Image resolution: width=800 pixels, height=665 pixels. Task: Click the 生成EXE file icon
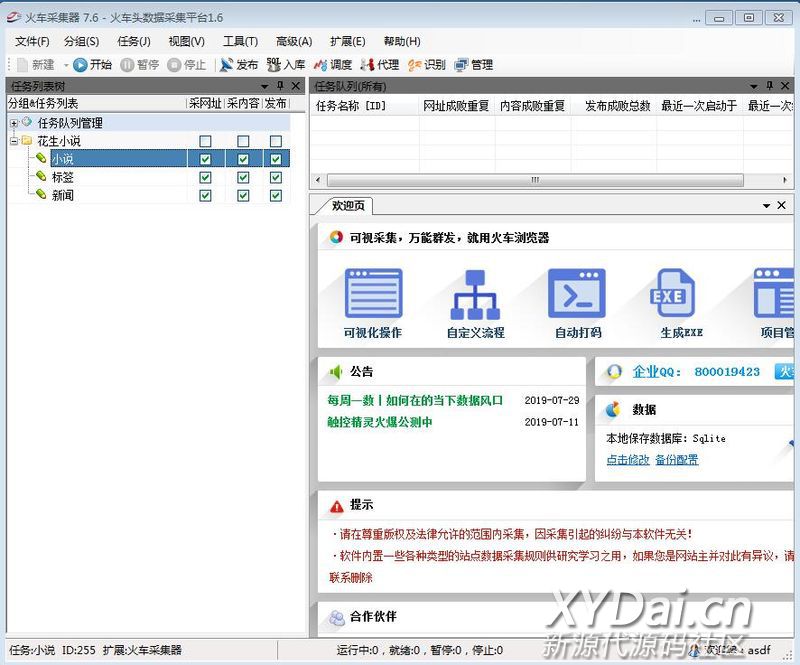[672, 292]
